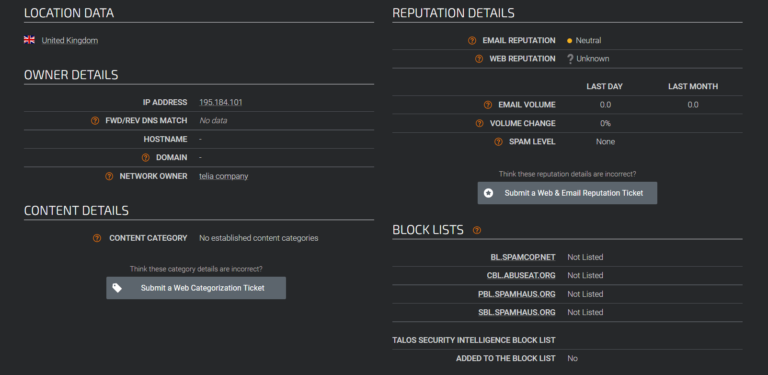Open the telia company network owner link
Viewport: 768px width, 375px height.
(x=223, y=176)
